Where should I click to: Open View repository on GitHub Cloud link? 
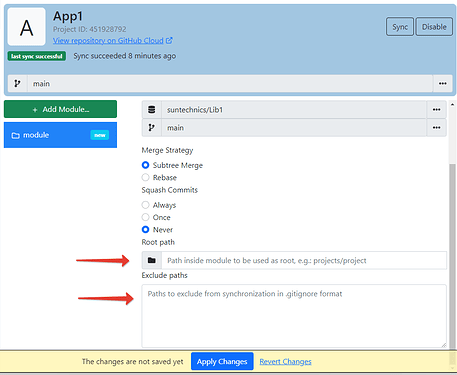pos(108,41)
